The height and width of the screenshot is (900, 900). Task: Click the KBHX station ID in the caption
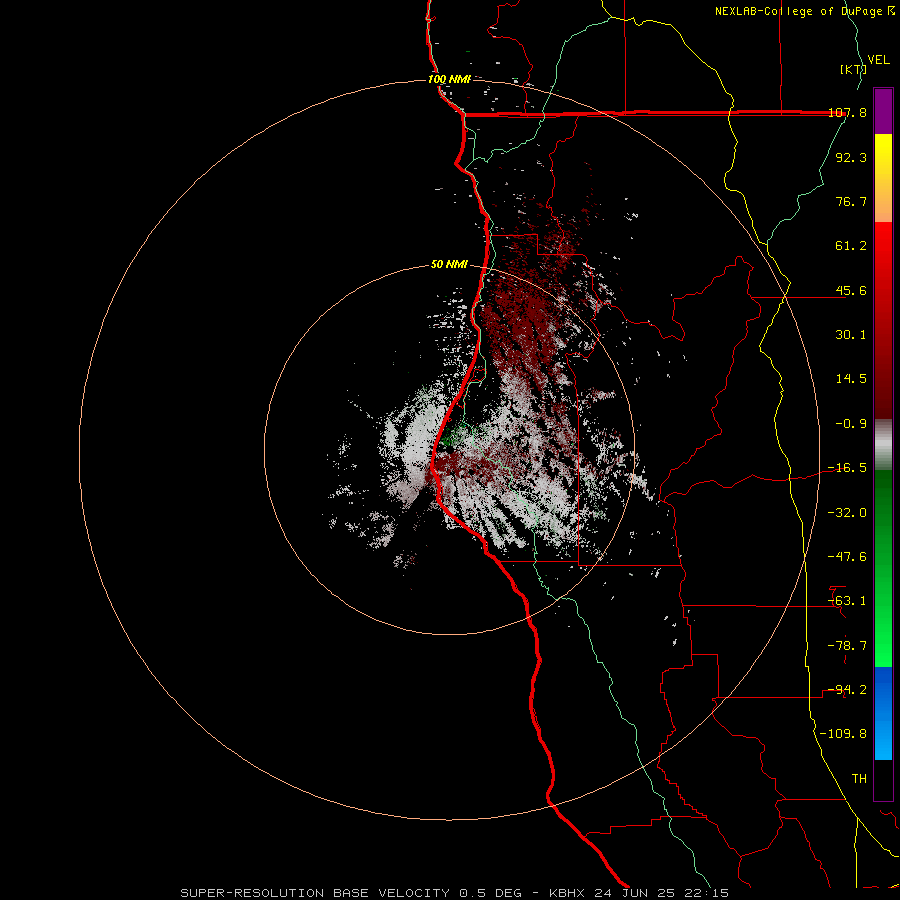pos(567,893)
